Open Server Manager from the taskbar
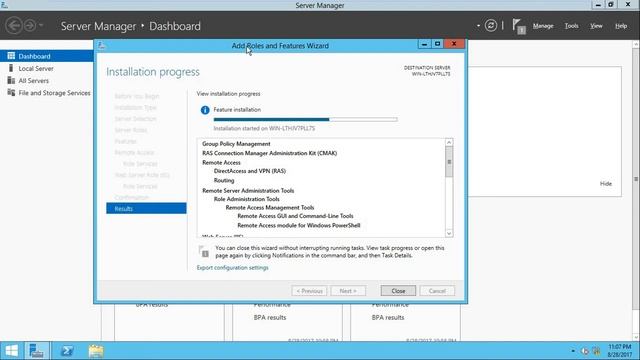 (37, 351)
